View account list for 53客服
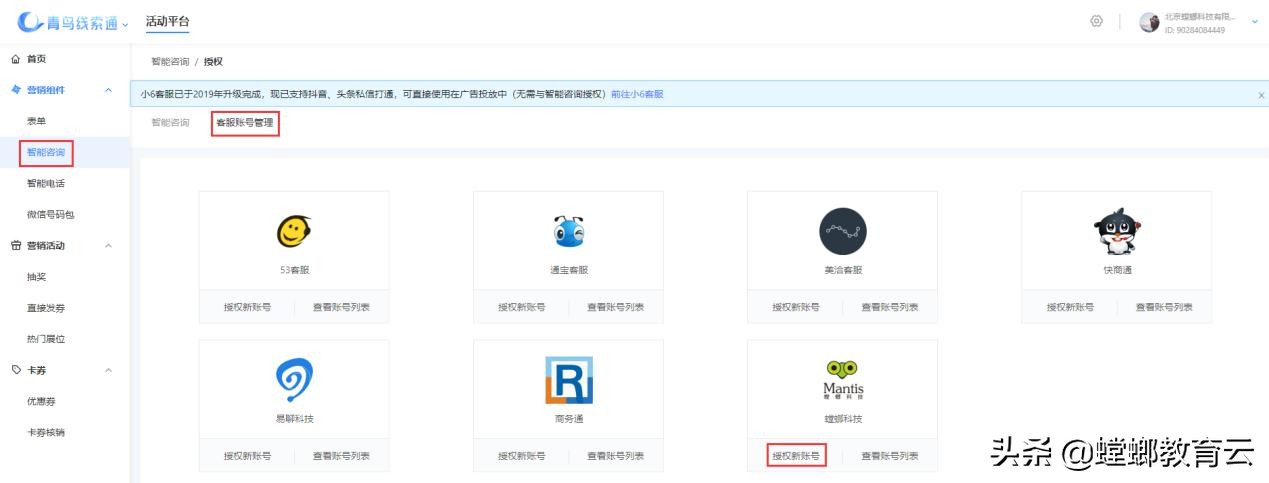Image resolution: width=1269 pixels, height=483 pixels. [x=341, y=307]
